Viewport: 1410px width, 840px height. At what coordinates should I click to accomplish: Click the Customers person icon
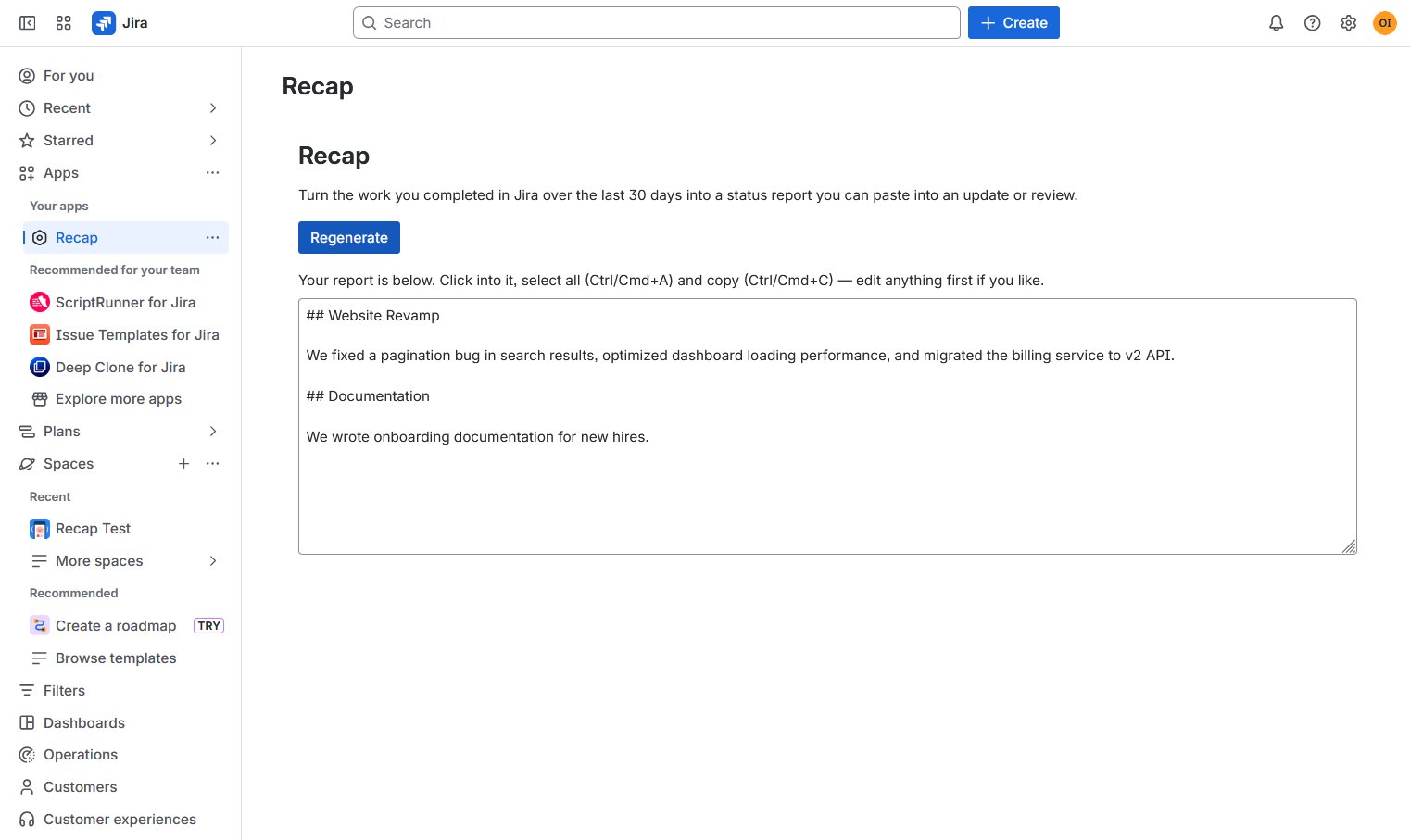click(x=27, y=787)
